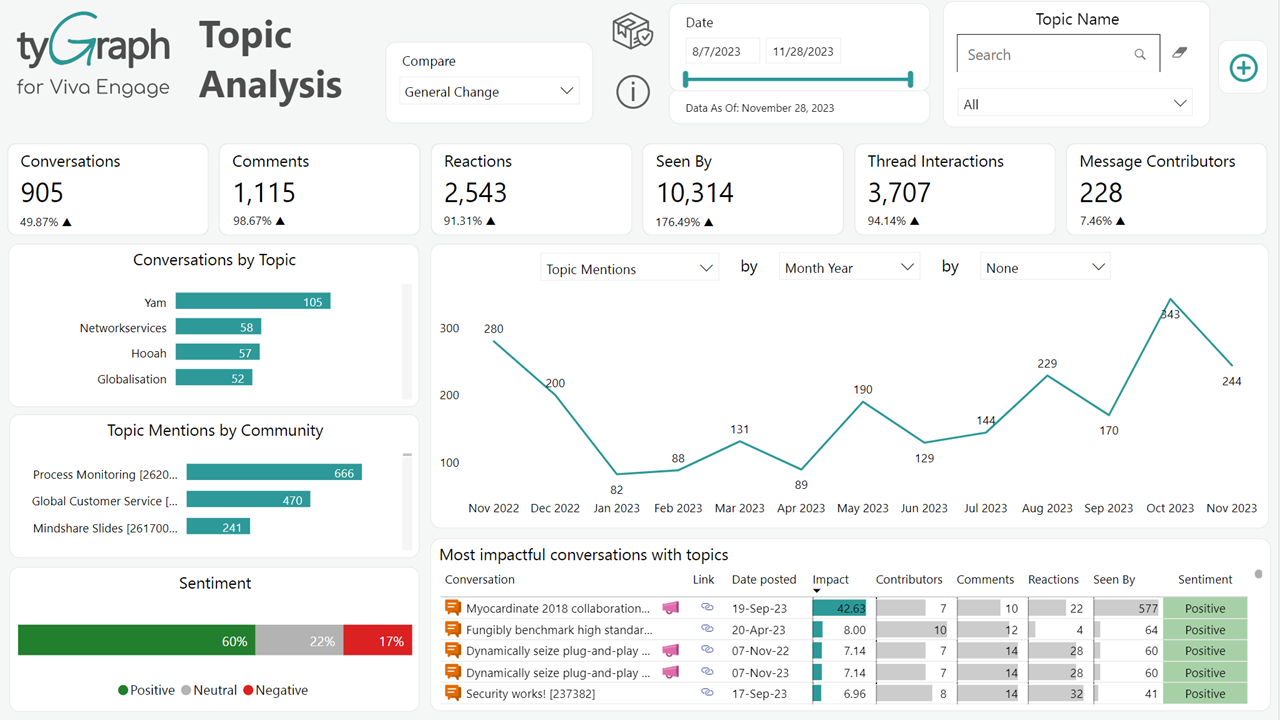Image resolution: width=1280 pixels, height=720 pixels.
Task: Sort table by Impact column header
Action: pyautogui.click(x=830, y=580)
